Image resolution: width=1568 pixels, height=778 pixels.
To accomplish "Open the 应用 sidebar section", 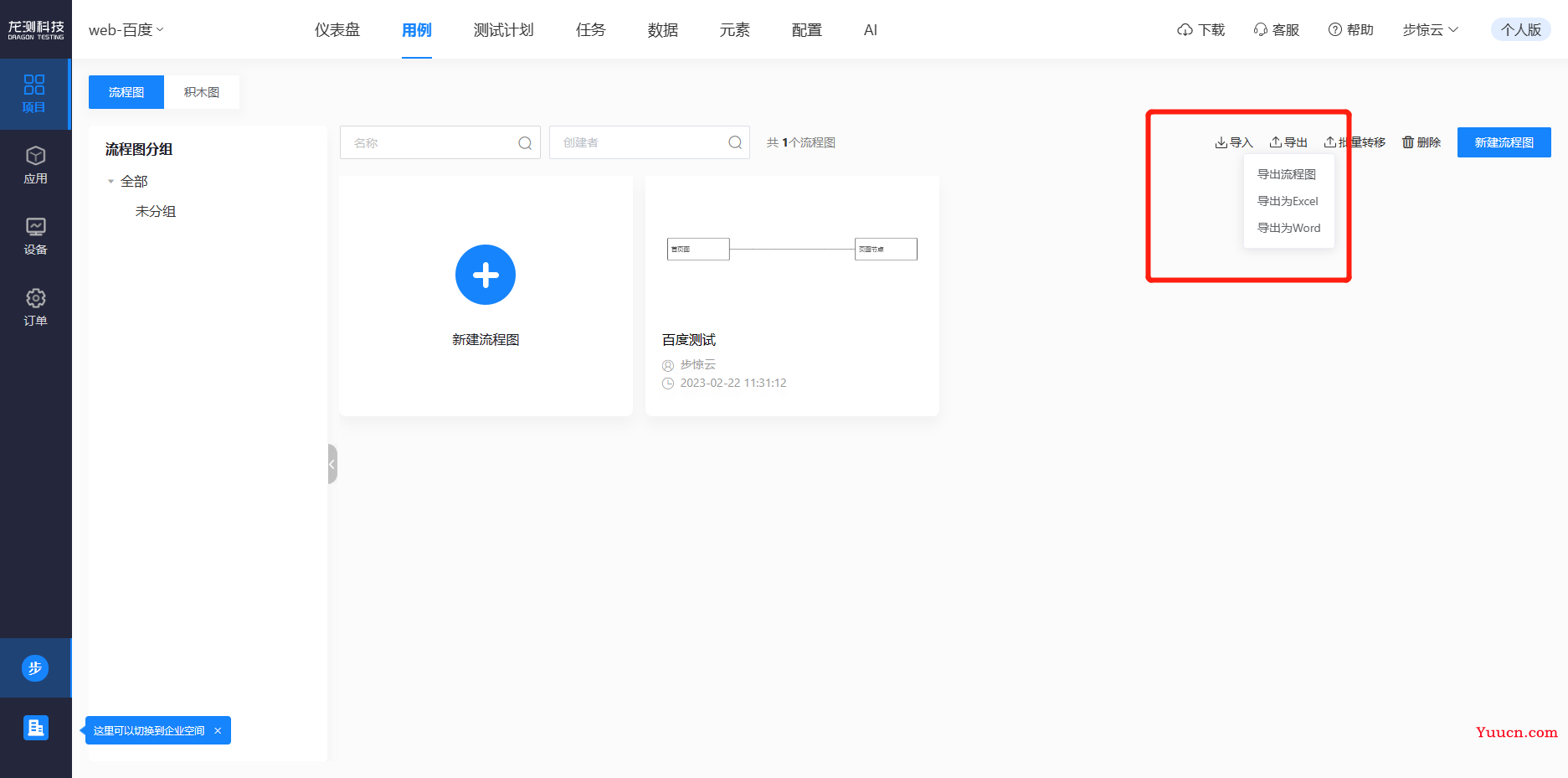I will pyautogui.click(x=35, y=165).
